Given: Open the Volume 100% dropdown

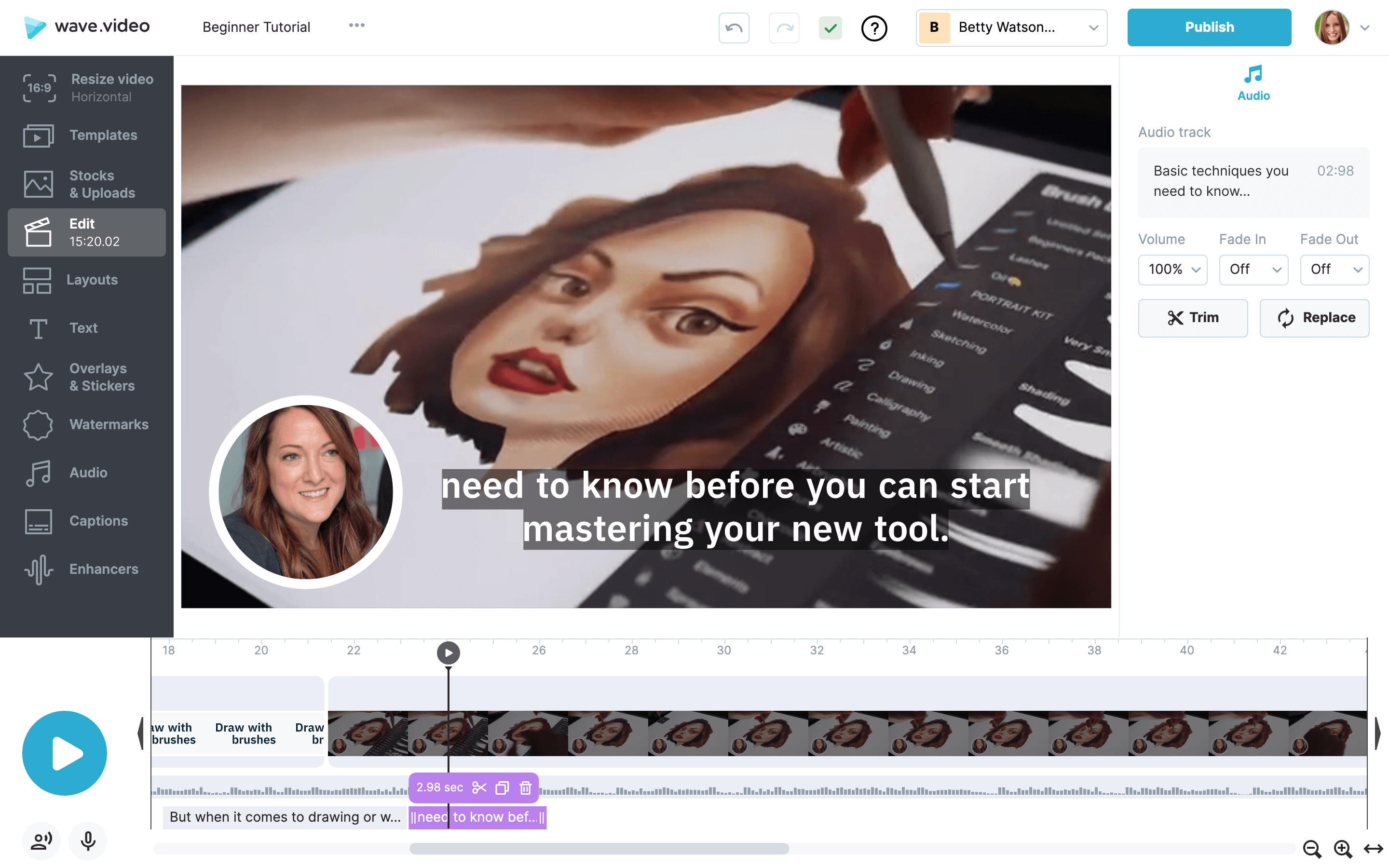Looking at the screenshot, I should [x=1172, y=269].
